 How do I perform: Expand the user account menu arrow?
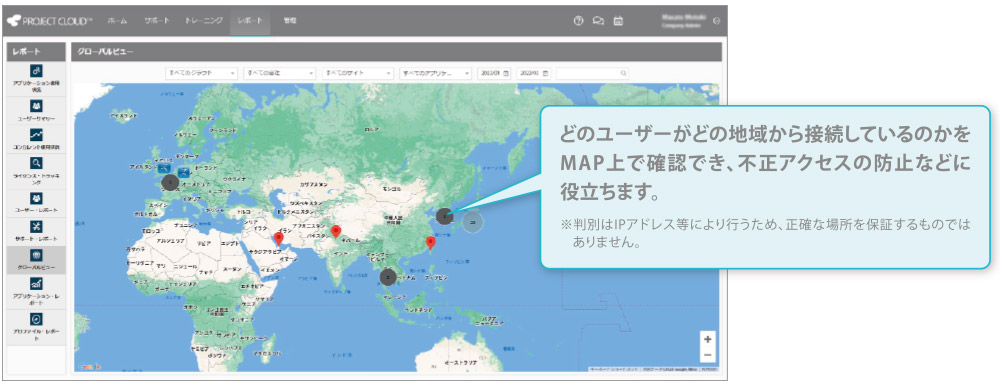(717, 21)
